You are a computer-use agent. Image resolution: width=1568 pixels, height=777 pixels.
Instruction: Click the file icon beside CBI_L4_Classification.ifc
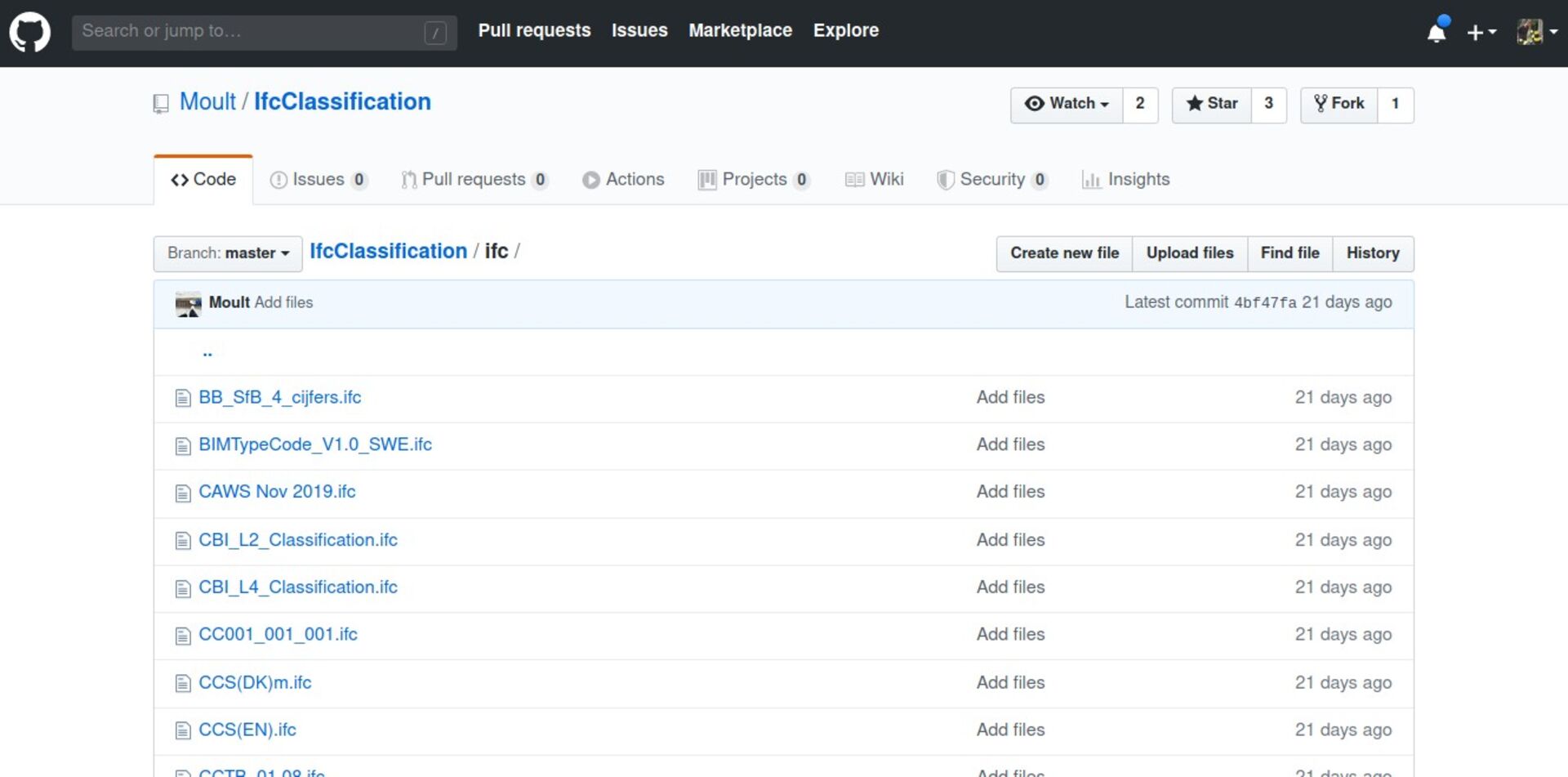point(183,587)
